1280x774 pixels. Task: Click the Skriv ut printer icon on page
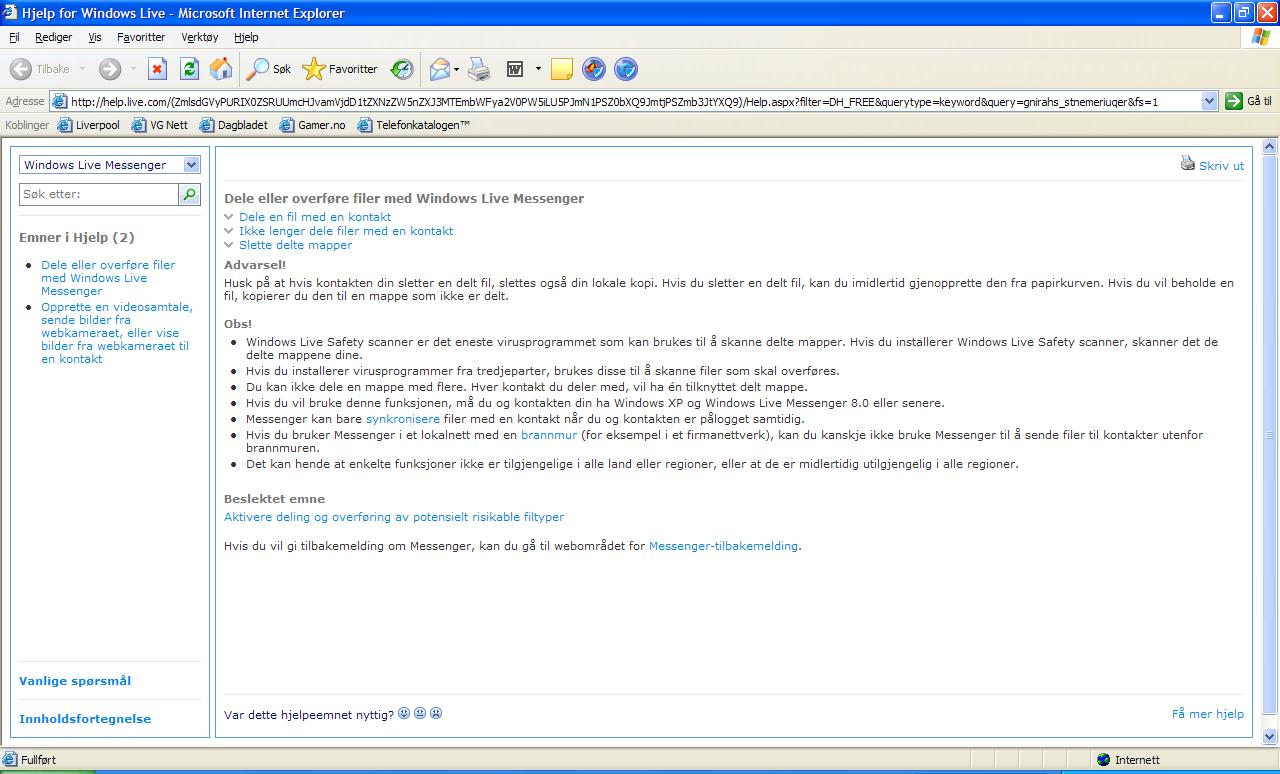tap(1188, 164)
